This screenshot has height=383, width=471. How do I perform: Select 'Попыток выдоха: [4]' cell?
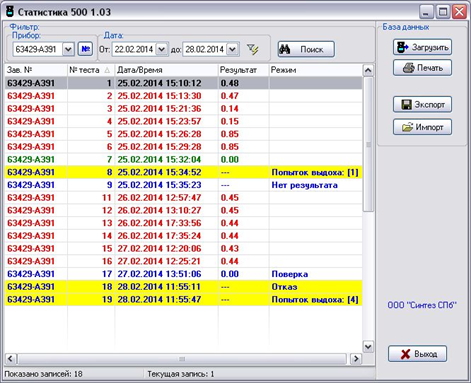click(x=315, y=299)
